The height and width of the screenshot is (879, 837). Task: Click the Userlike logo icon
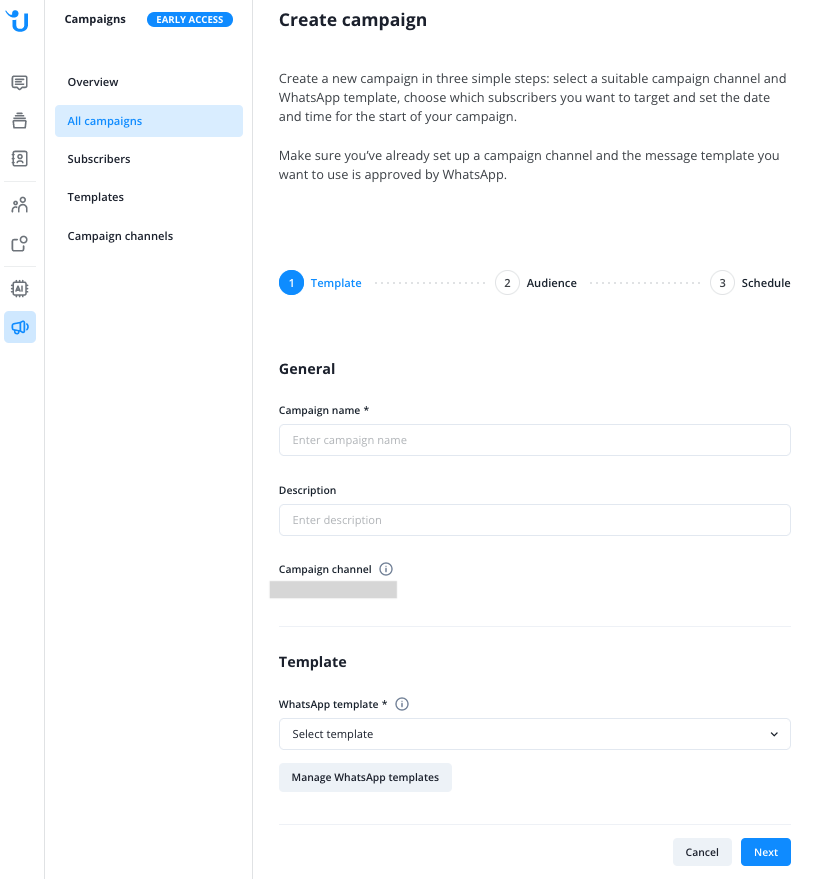[x=17, y=21]
